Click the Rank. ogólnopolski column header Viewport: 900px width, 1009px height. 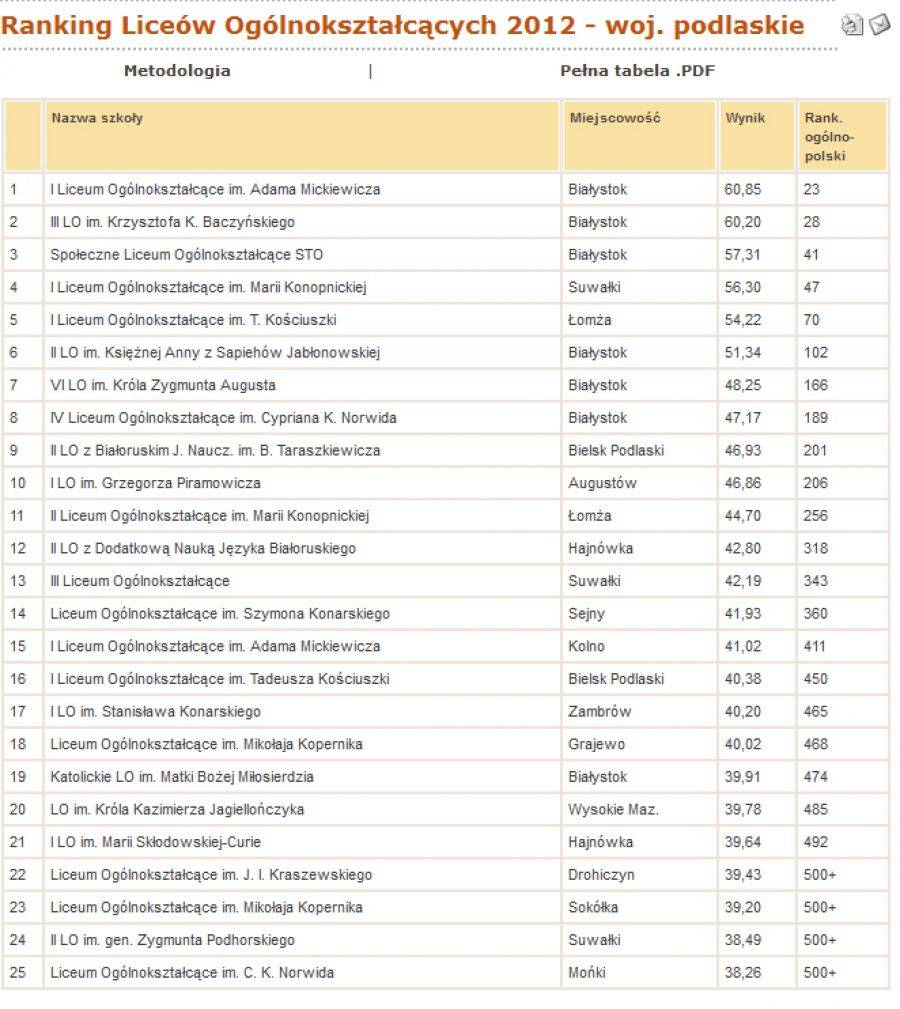coord(829,137)
